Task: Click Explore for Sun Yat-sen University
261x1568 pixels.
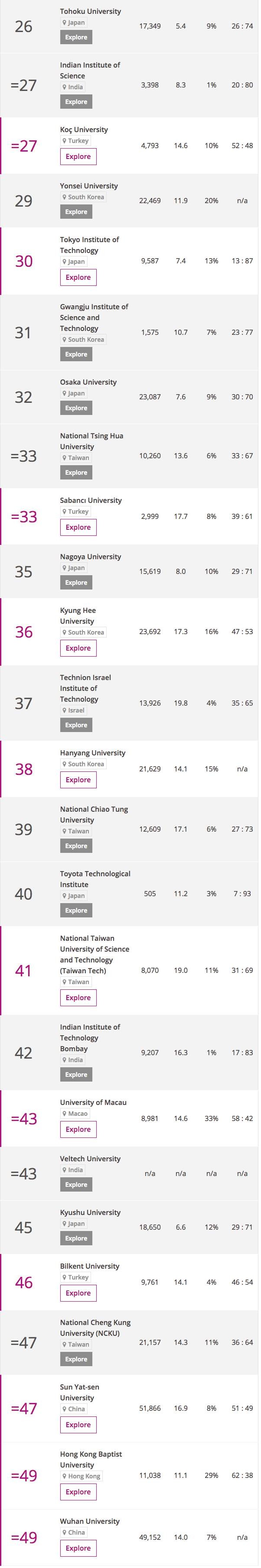Action: coord(78,1425)
